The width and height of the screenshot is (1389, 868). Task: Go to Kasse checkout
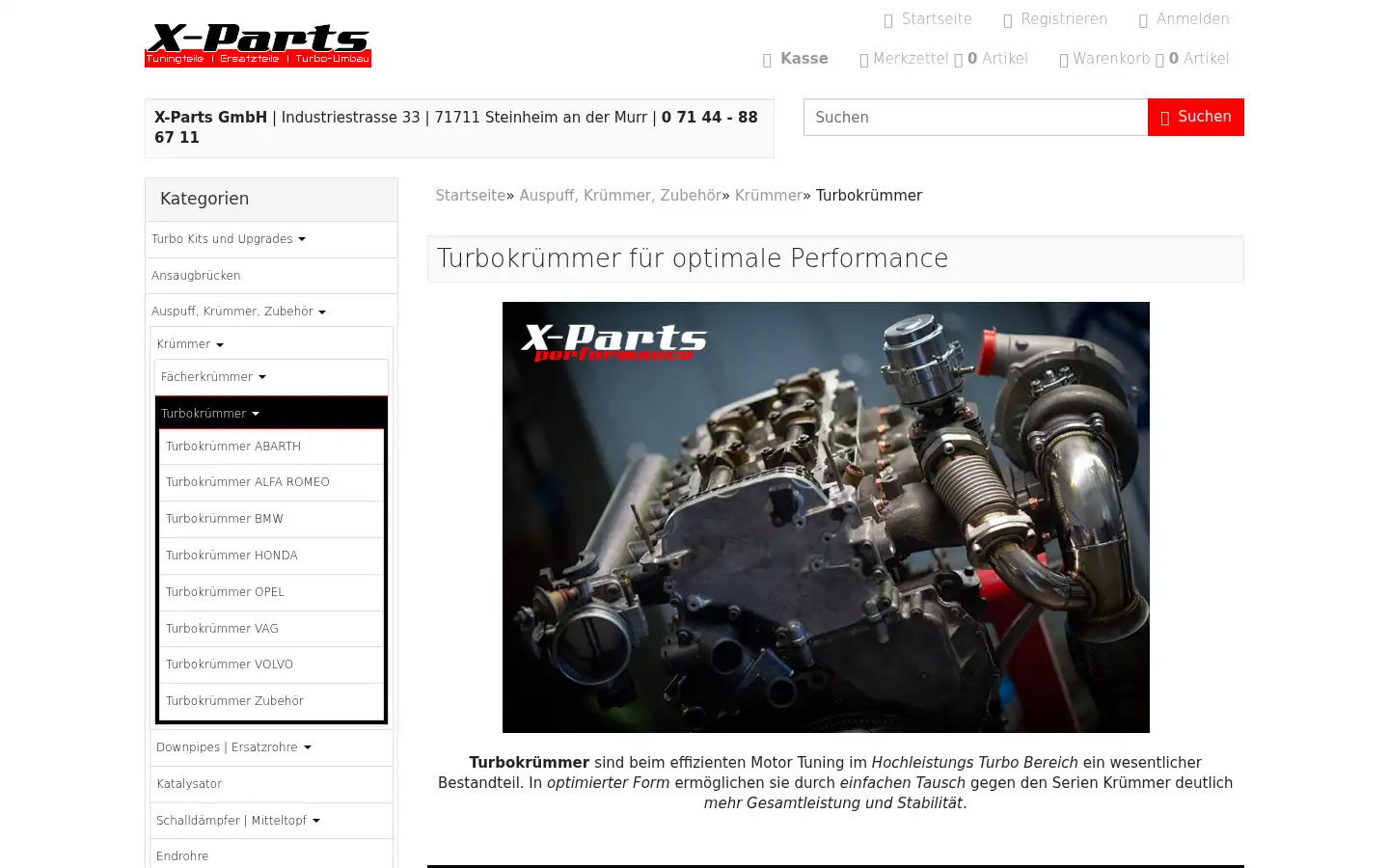[x=795, y=59]
